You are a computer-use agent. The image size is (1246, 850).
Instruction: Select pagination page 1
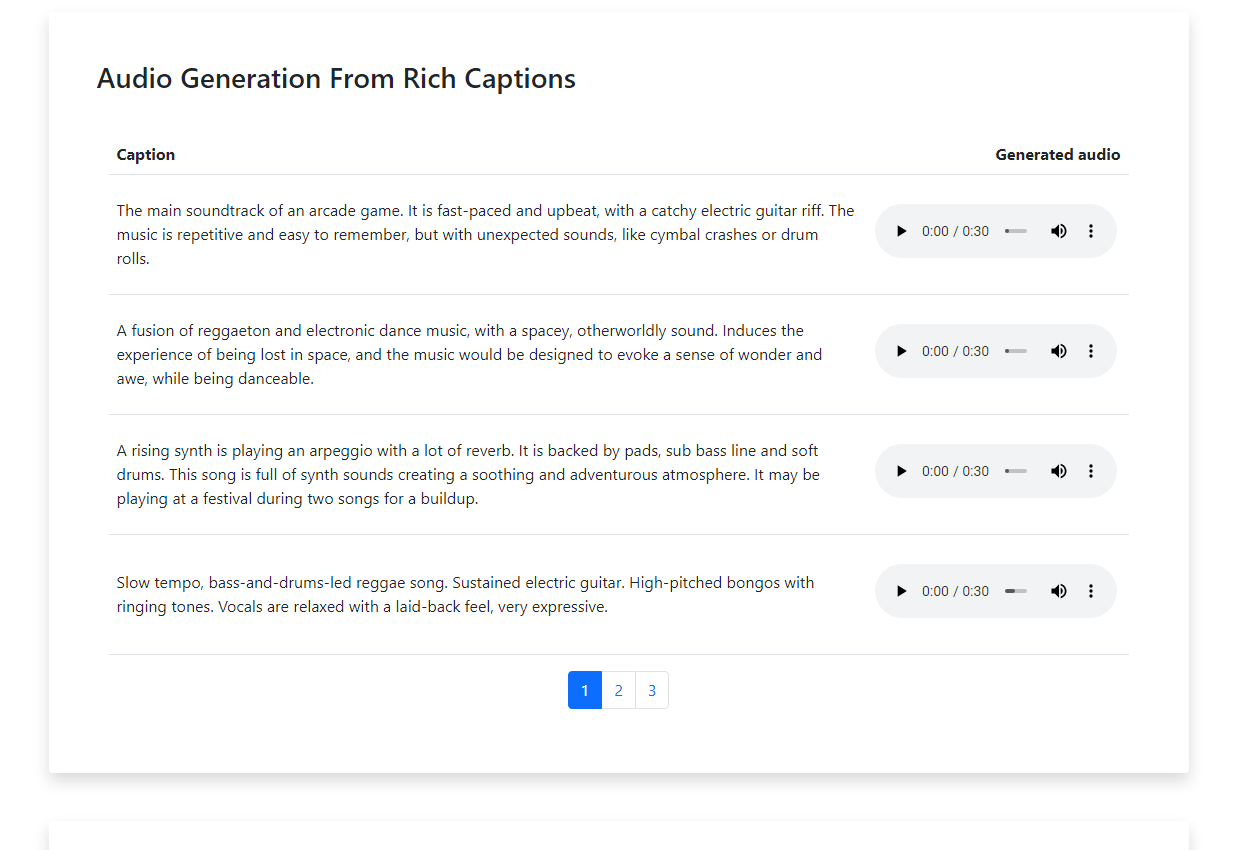585,690
